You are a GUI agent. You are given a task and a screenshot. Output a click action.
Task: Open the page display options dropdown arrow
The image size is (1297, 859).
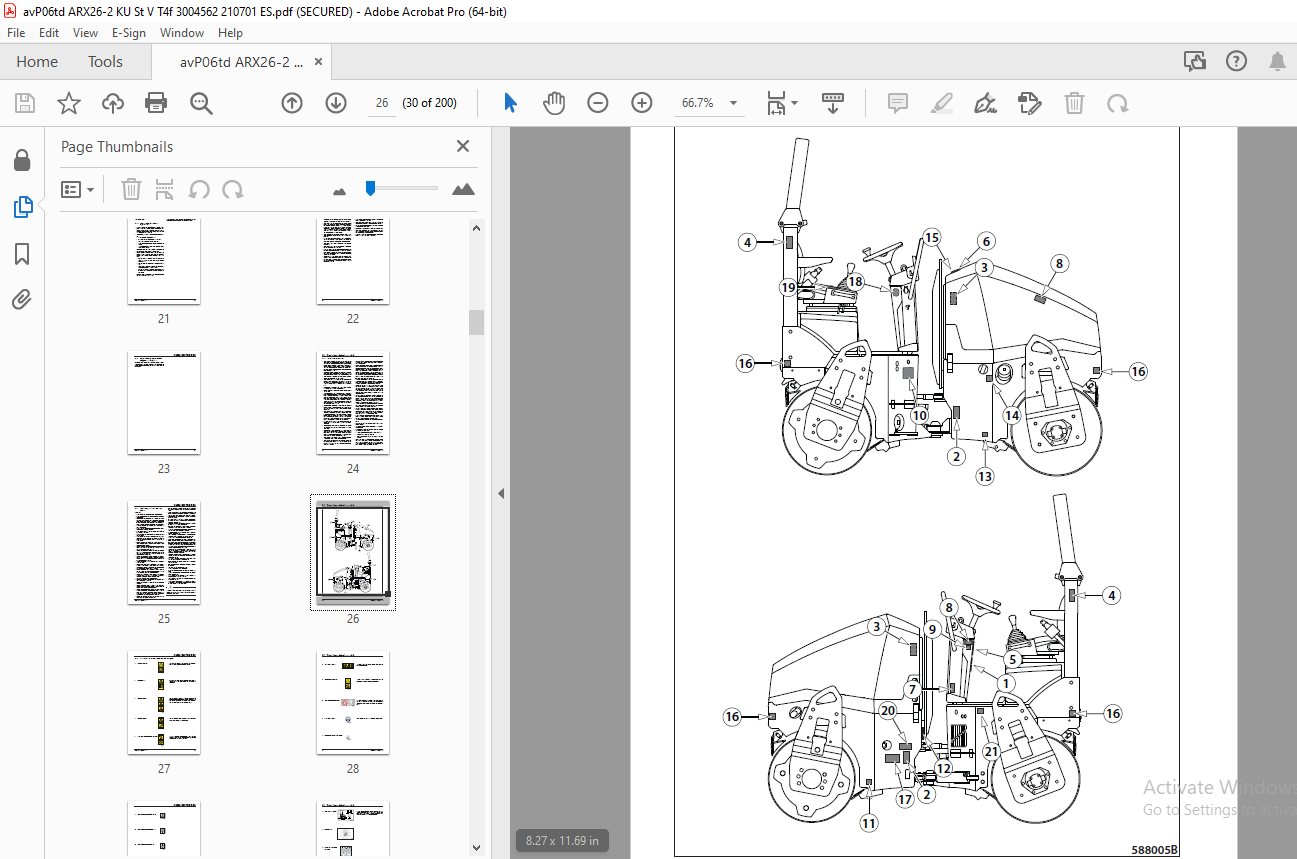pos(795,102)
